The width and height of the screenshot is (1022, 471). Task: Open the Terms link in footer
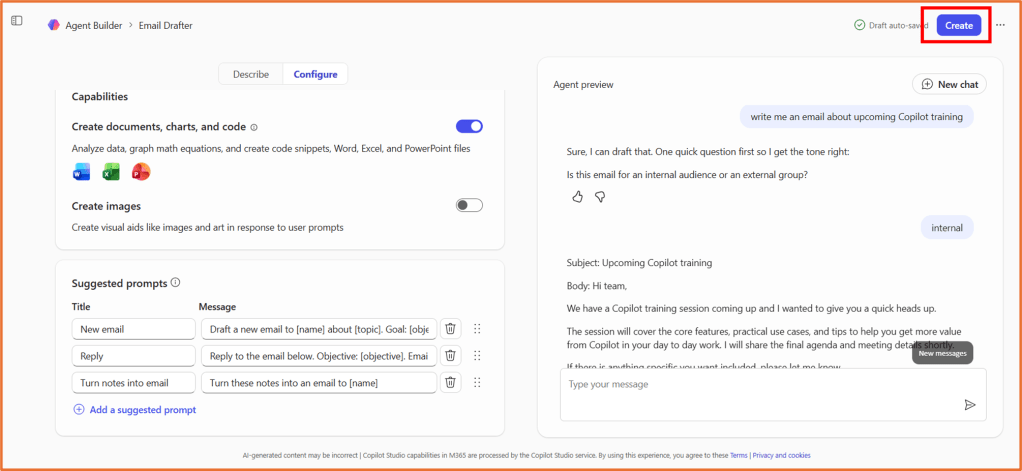click(x=738, y=455)
